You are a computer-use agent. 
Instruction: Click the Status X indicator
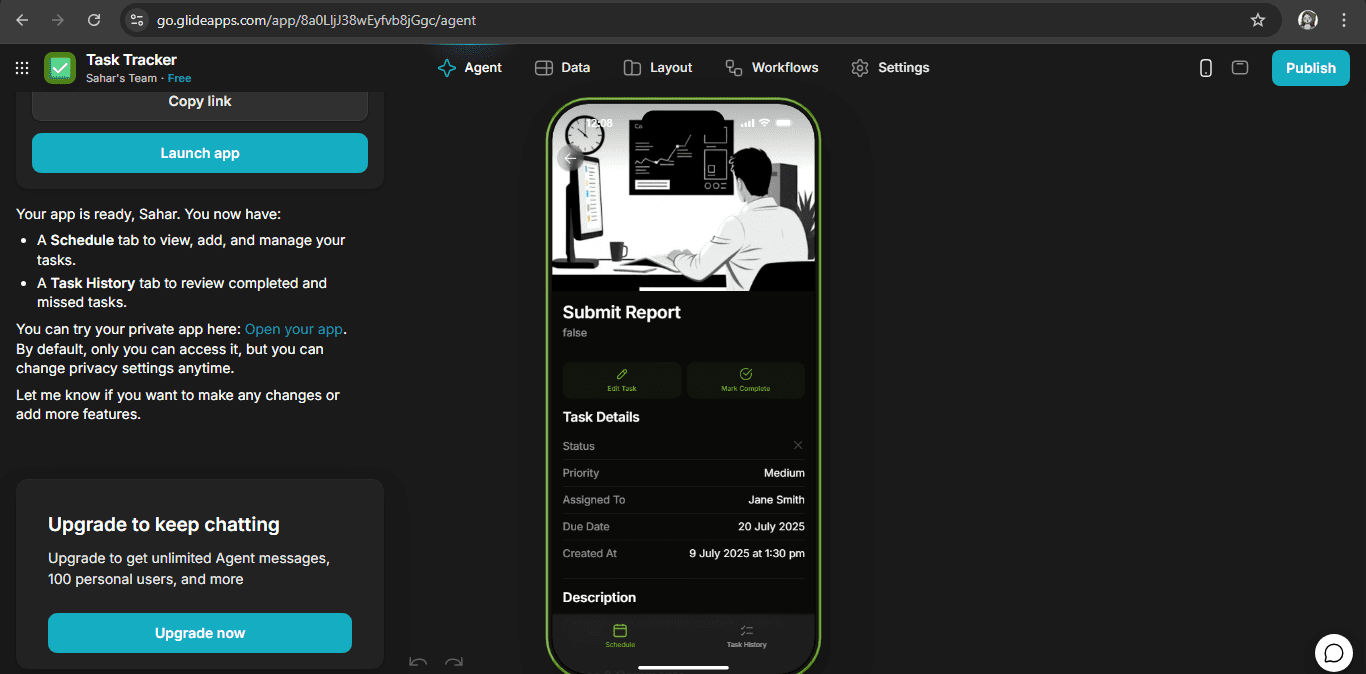point(797,445)
